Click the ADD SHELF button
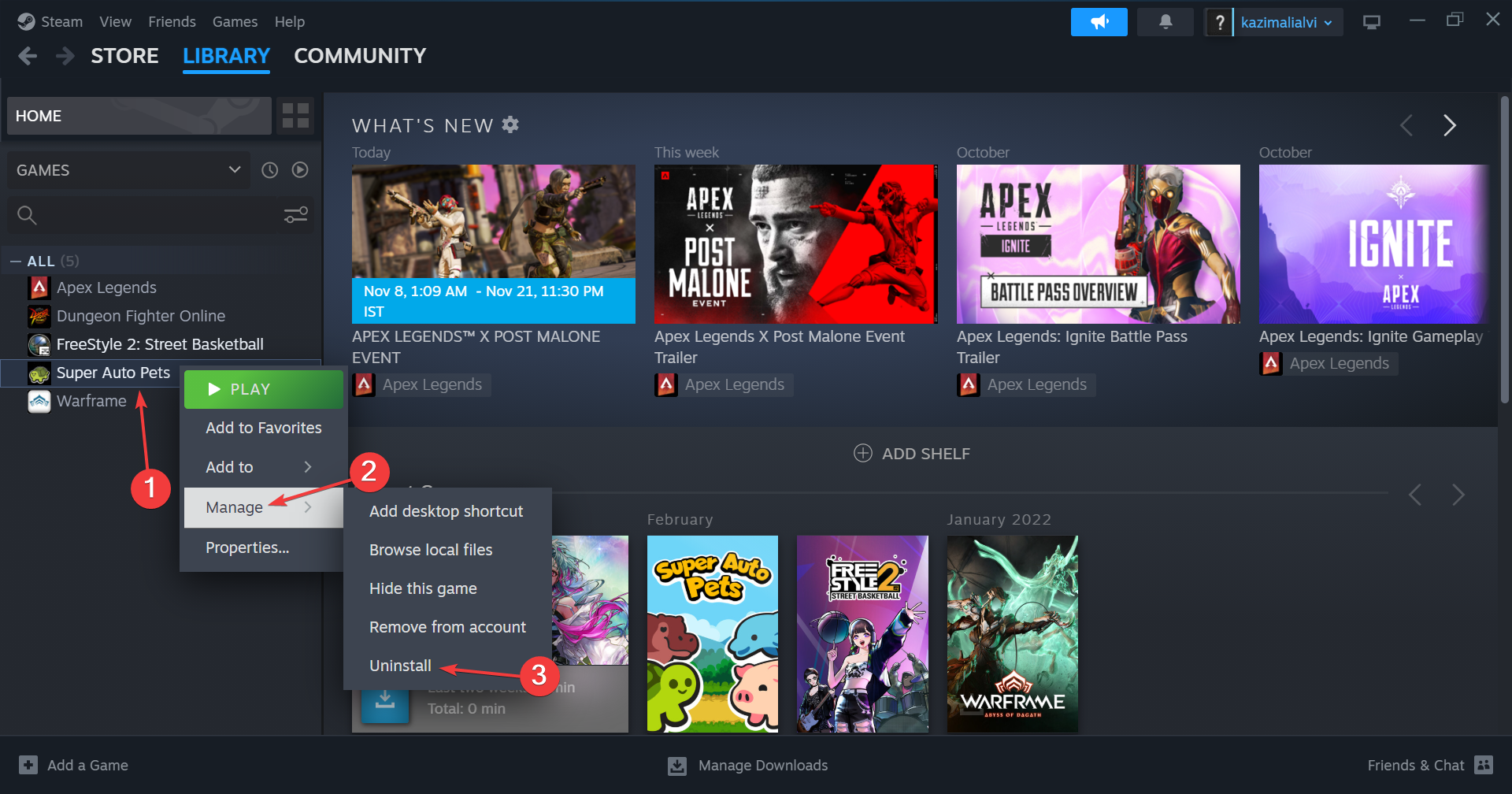 click(912, 454)
